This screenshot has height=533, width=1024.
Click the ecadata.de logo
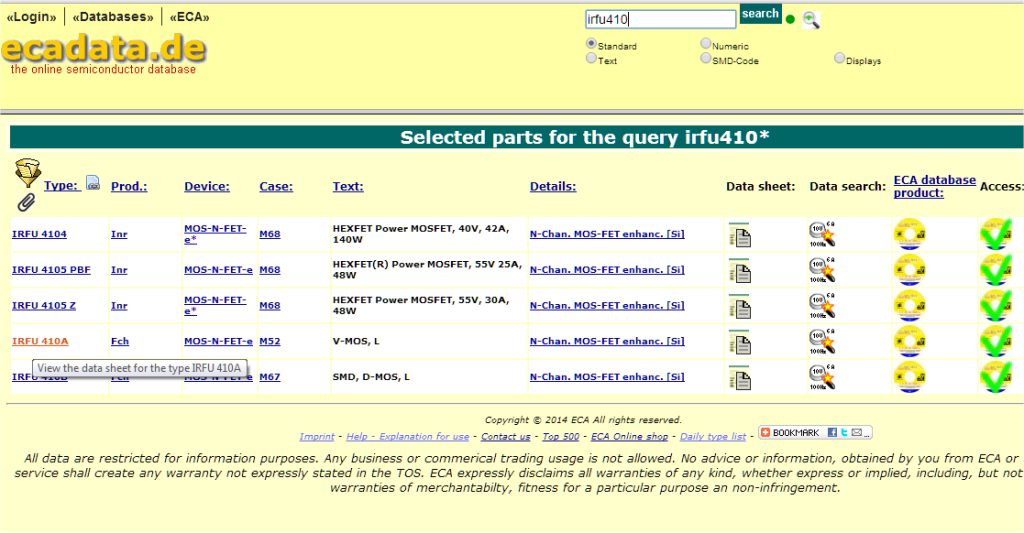click(x=103, y=49)
